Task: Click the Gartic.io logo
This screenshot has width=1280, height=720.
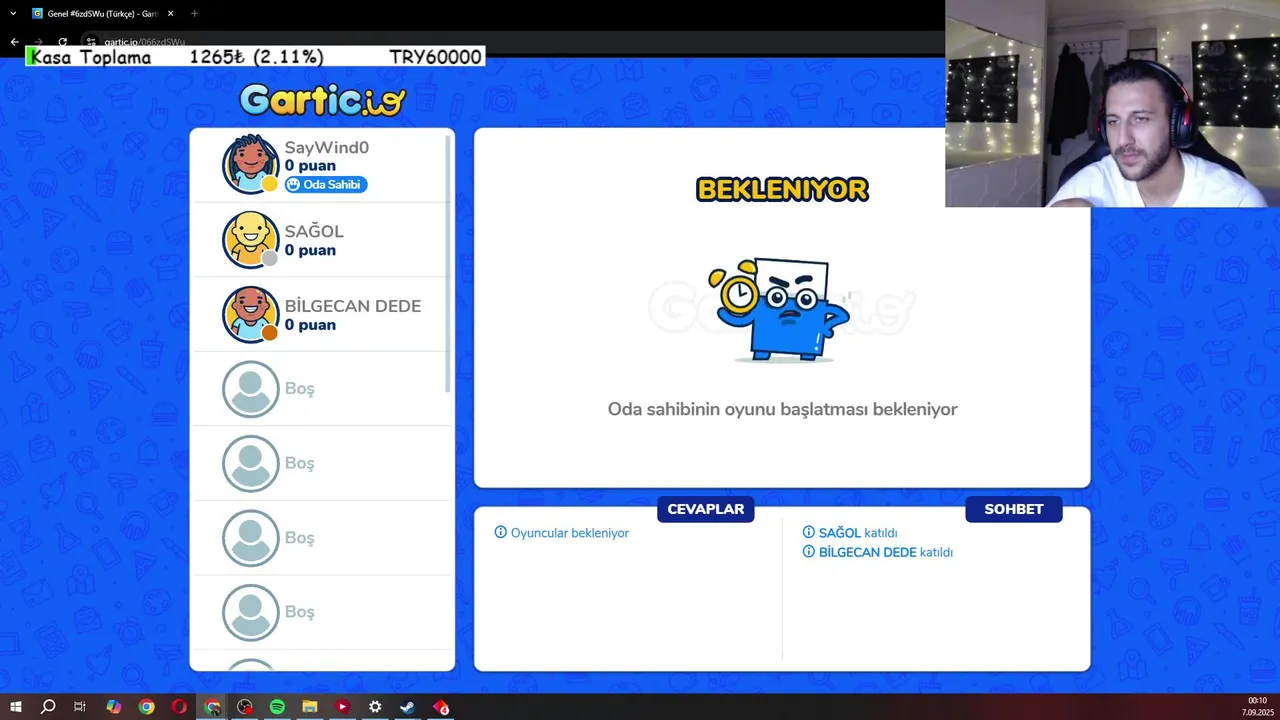Action: 322,100
